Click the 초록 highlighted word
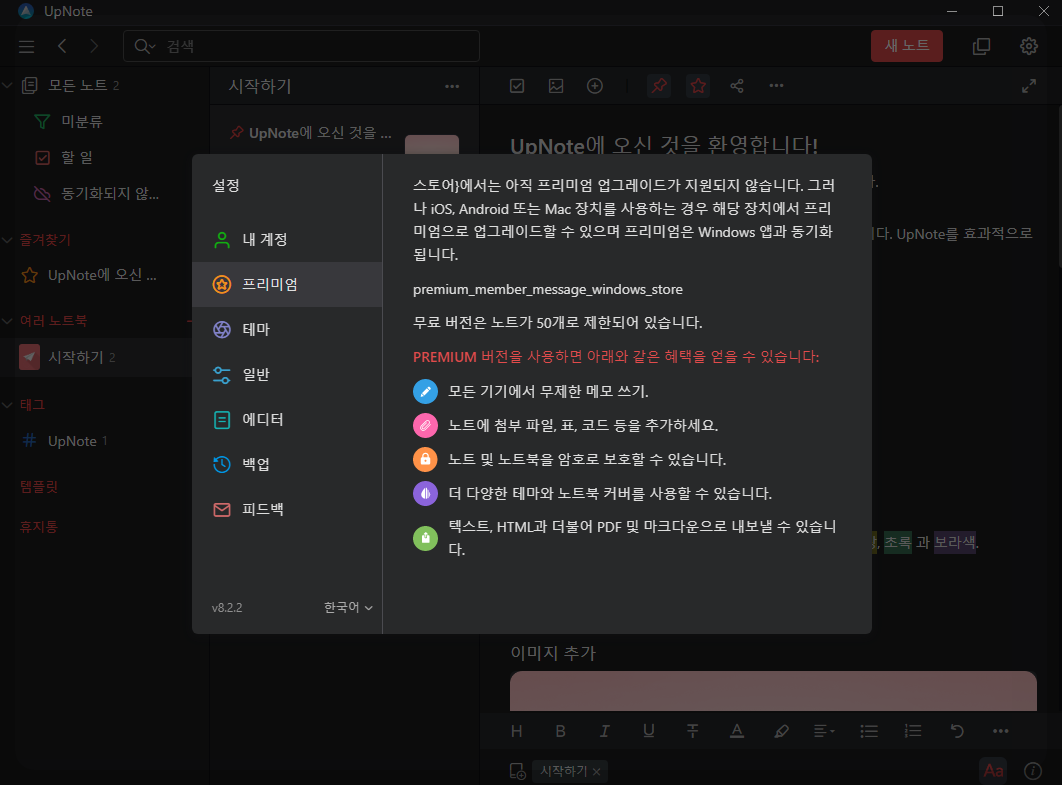This screenshot has height=785, width=1062. (897, 543)
